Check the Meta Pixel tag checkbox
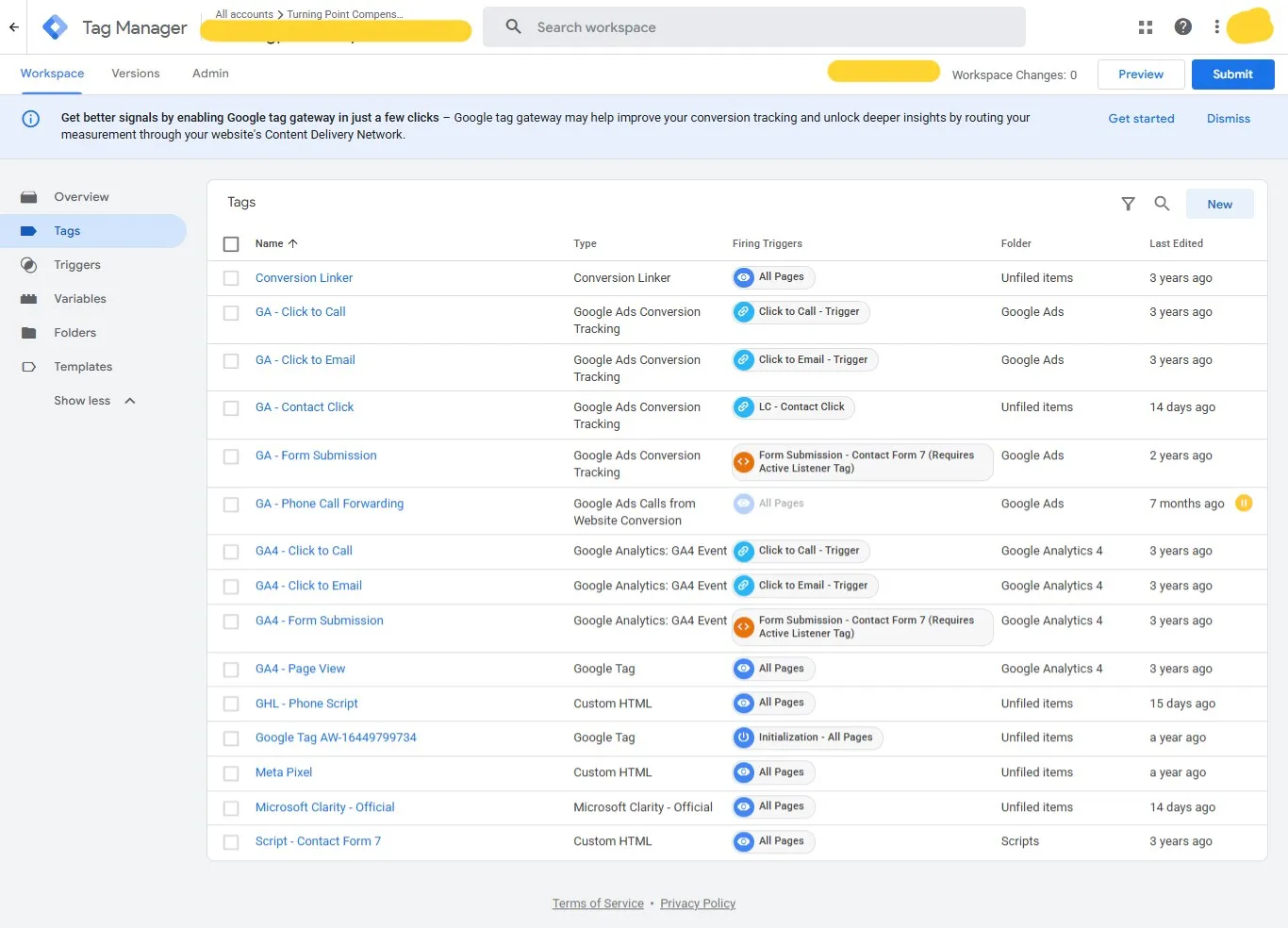1288x928 pixels. 231,773
